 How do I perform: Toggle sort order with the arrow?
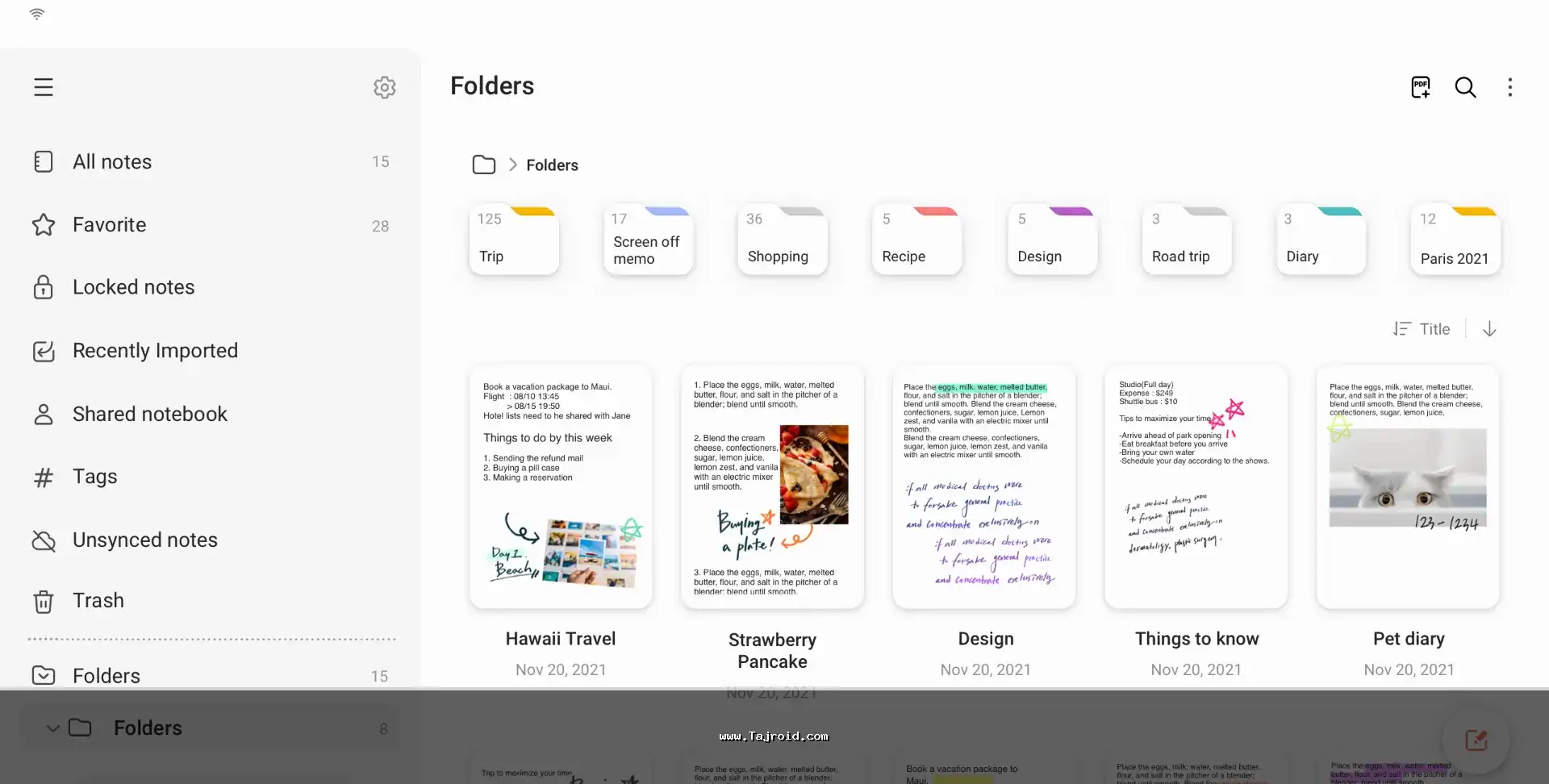tap(1489, 329)
